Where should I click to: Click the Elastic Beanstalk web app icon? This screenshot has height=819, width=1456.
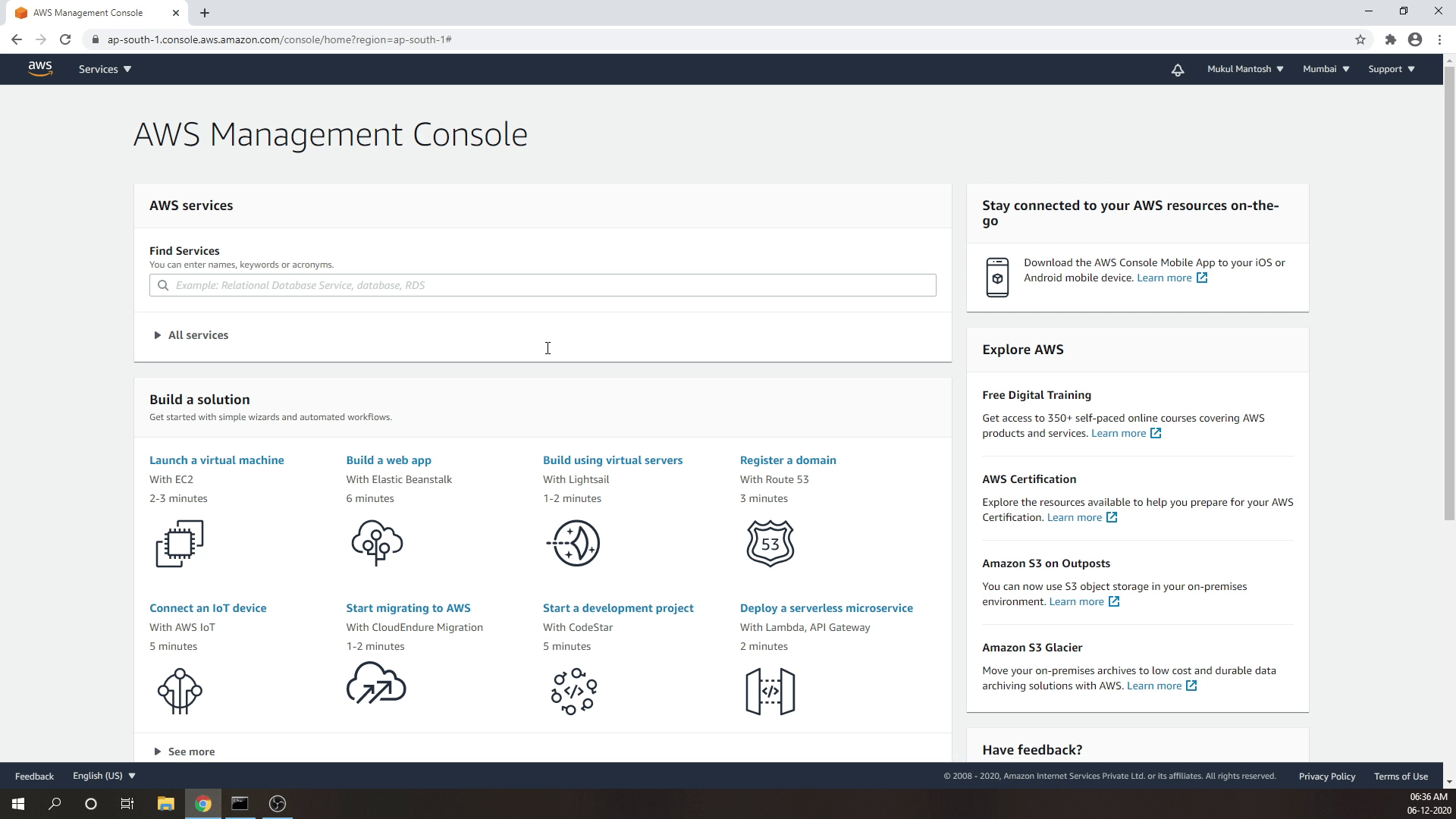click(376, 543)
